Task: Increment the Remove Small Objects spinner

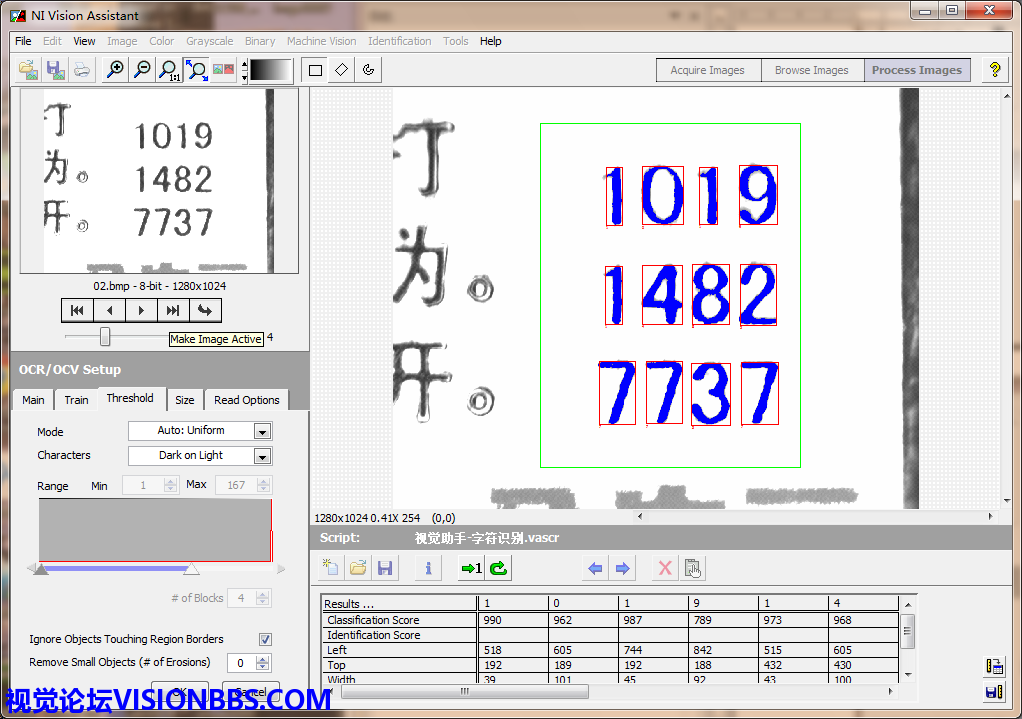Action: tap(263, 658)
